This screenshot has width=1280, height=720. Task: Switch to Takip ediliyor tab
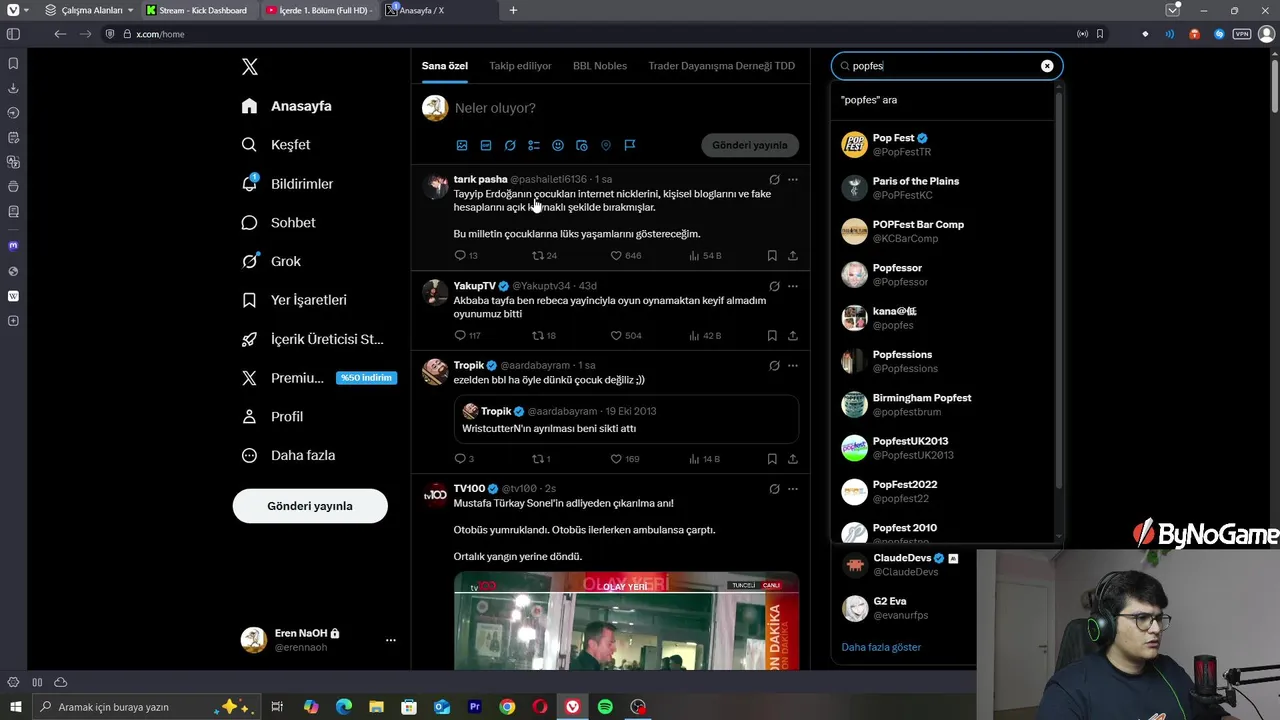[x=520, y=66]
